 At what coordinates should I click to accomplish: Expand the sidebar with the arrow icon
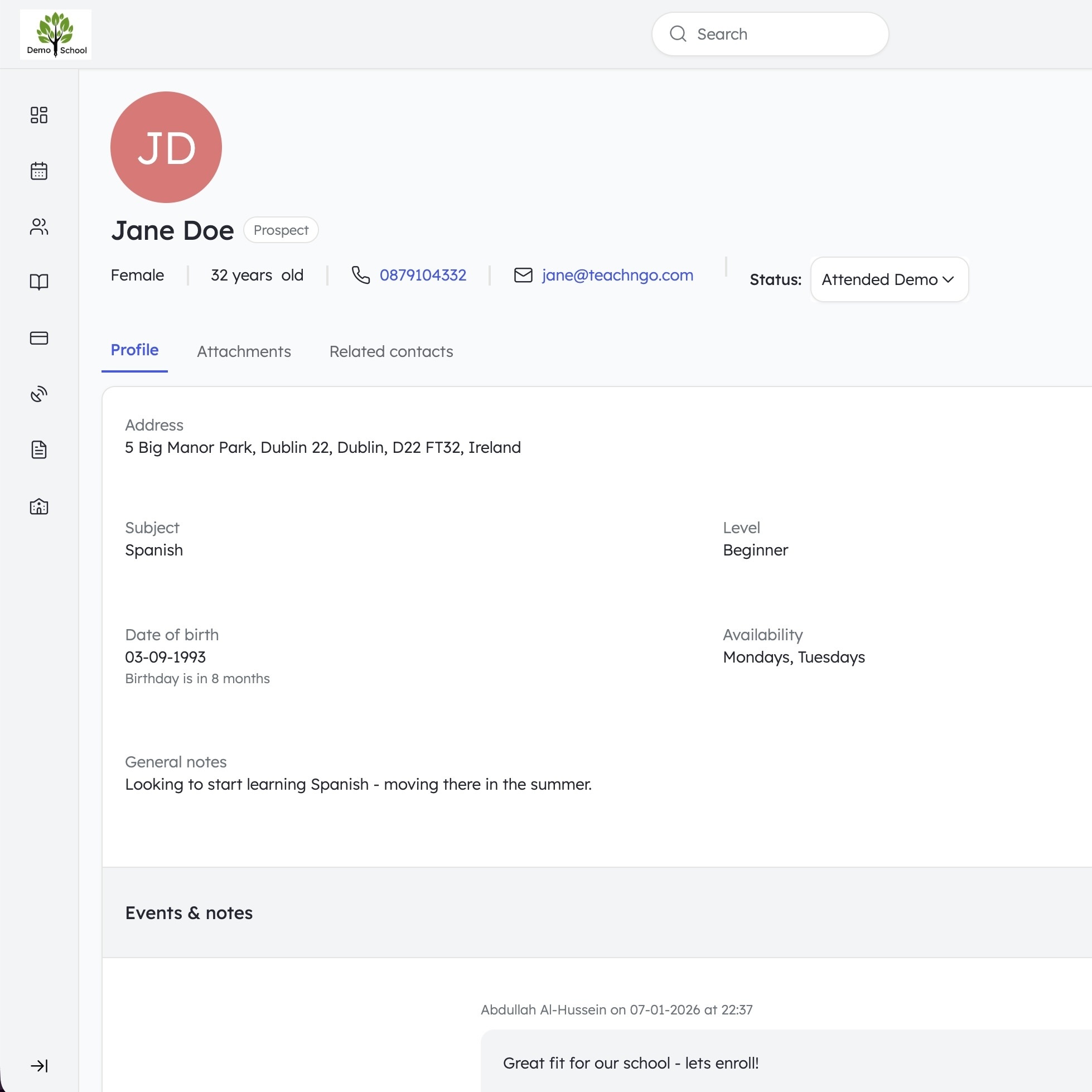(x=39, y=1065)
